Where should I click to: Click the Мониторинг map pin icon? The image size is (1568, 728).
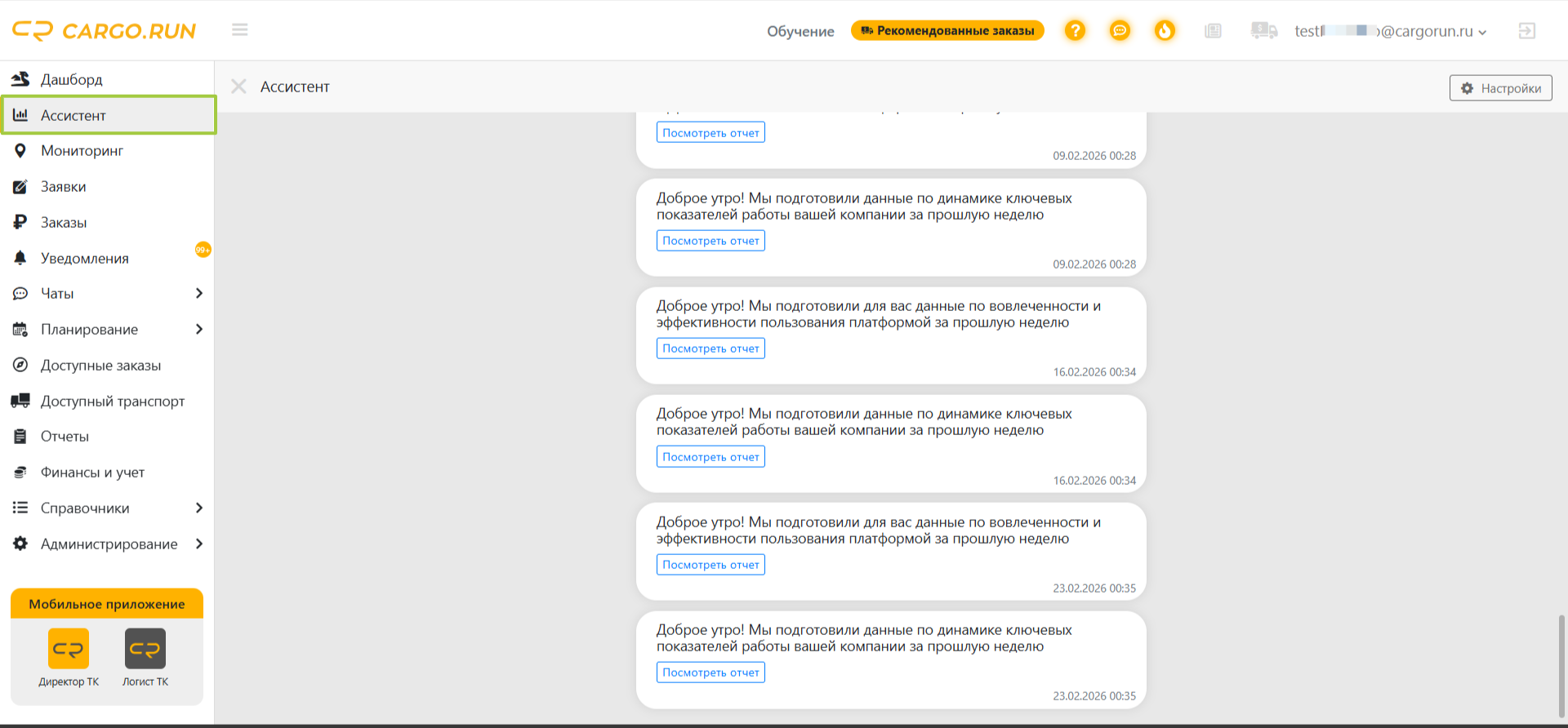coord(20,150)
